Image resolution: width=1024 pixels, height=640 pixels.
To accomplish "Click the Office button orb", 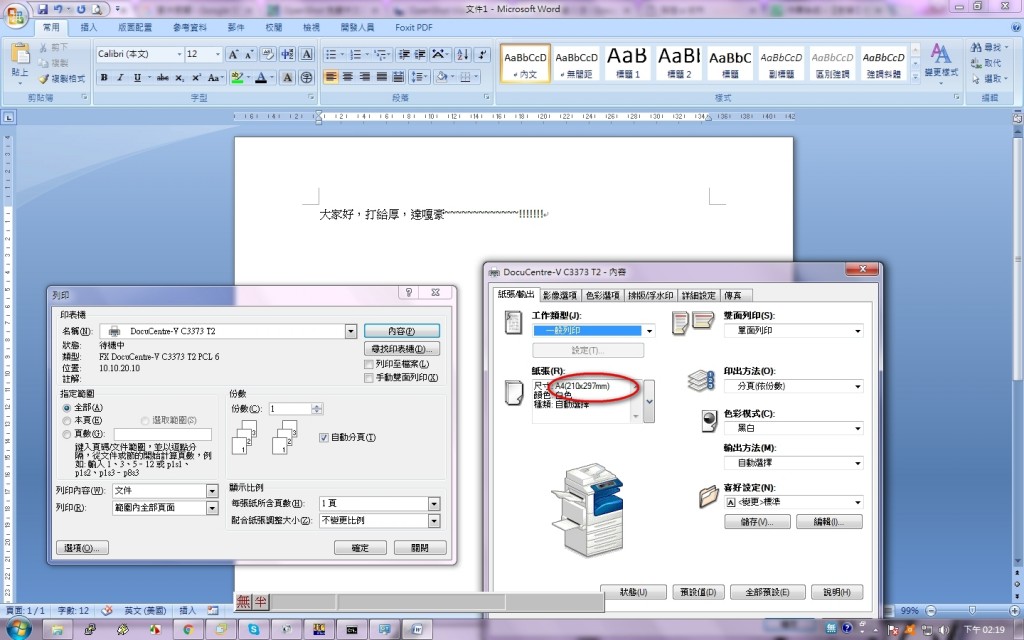I will click(16, 16).
